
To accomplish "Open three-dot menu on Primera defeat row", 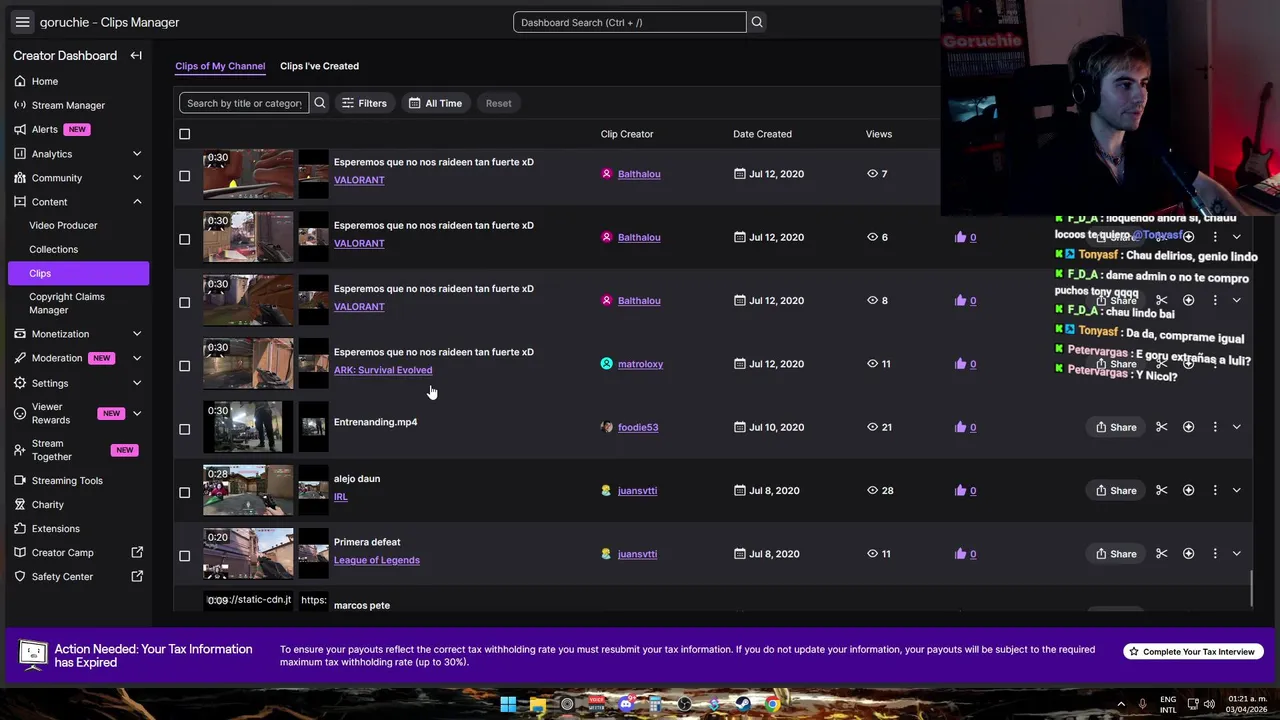I will [1215, 554].
